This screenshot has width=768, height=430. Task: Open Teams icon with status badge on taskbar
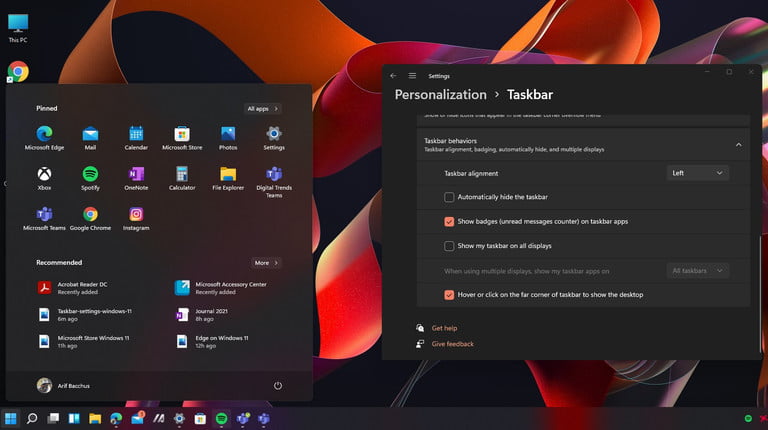(243, 418)
